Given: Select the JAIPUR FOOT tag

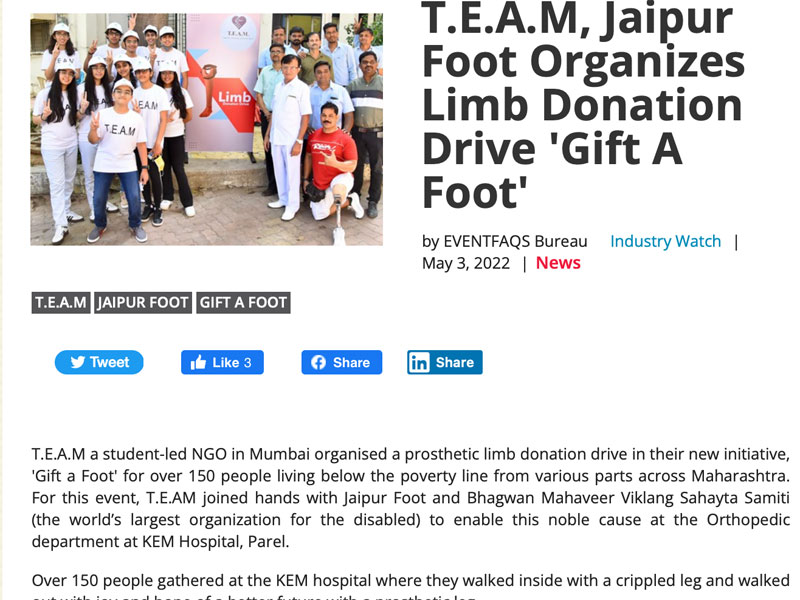Looking at the screenshot, I should (x=143, y=303).
